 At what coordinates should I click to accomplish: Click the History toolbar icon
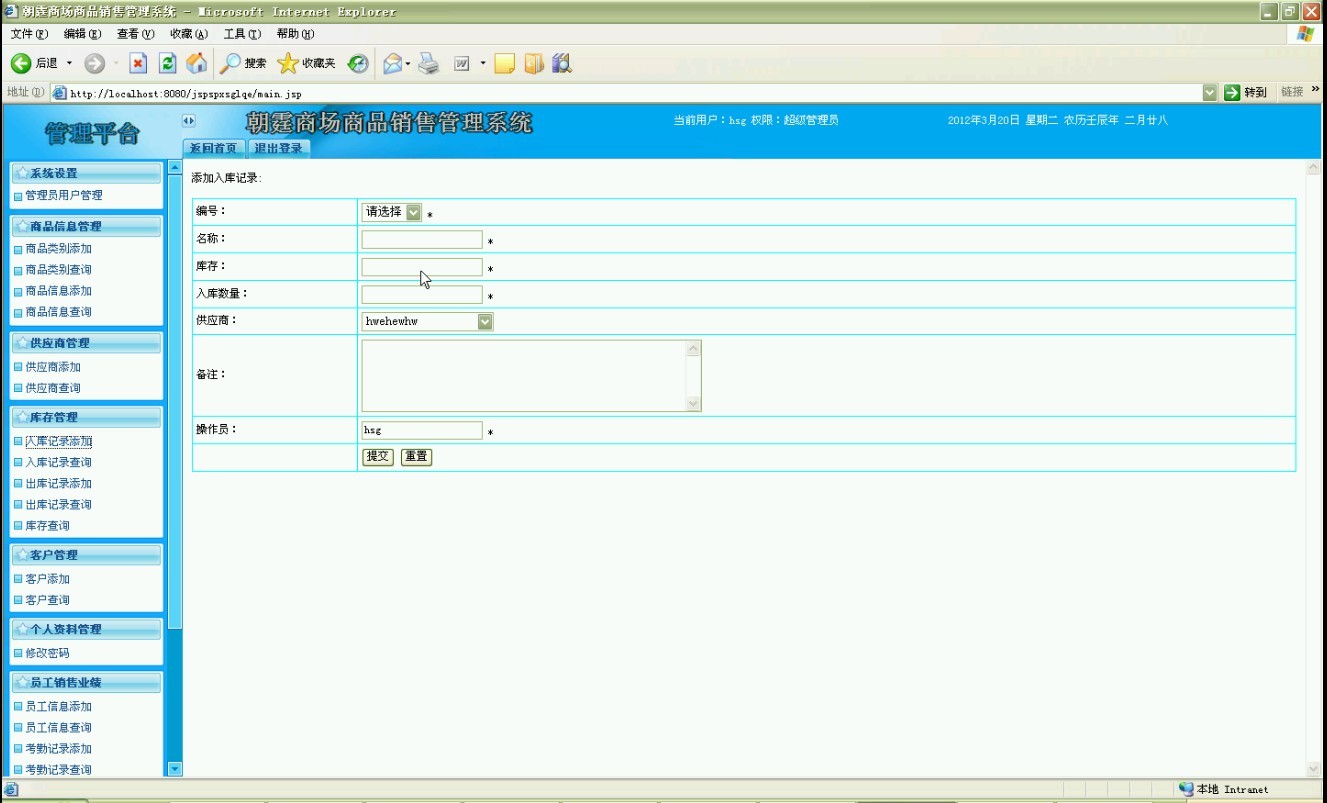point(358,64)
